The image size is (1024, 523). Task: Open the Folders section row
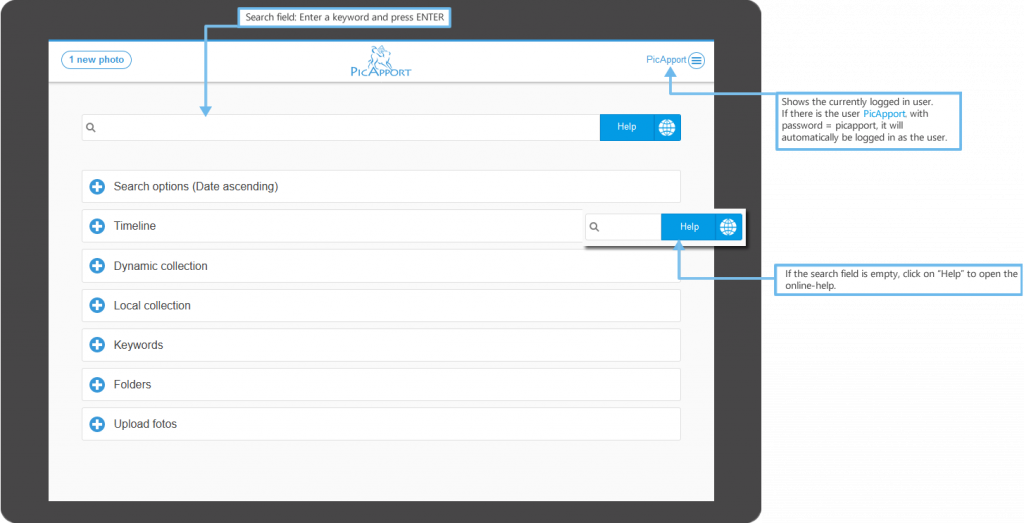380,384
